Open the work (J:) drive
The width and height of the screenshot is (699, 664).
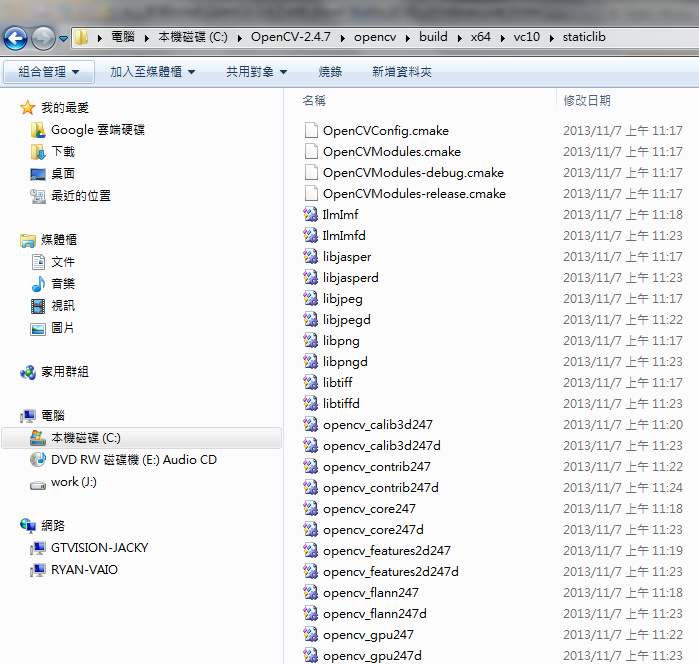coord(74,482)
